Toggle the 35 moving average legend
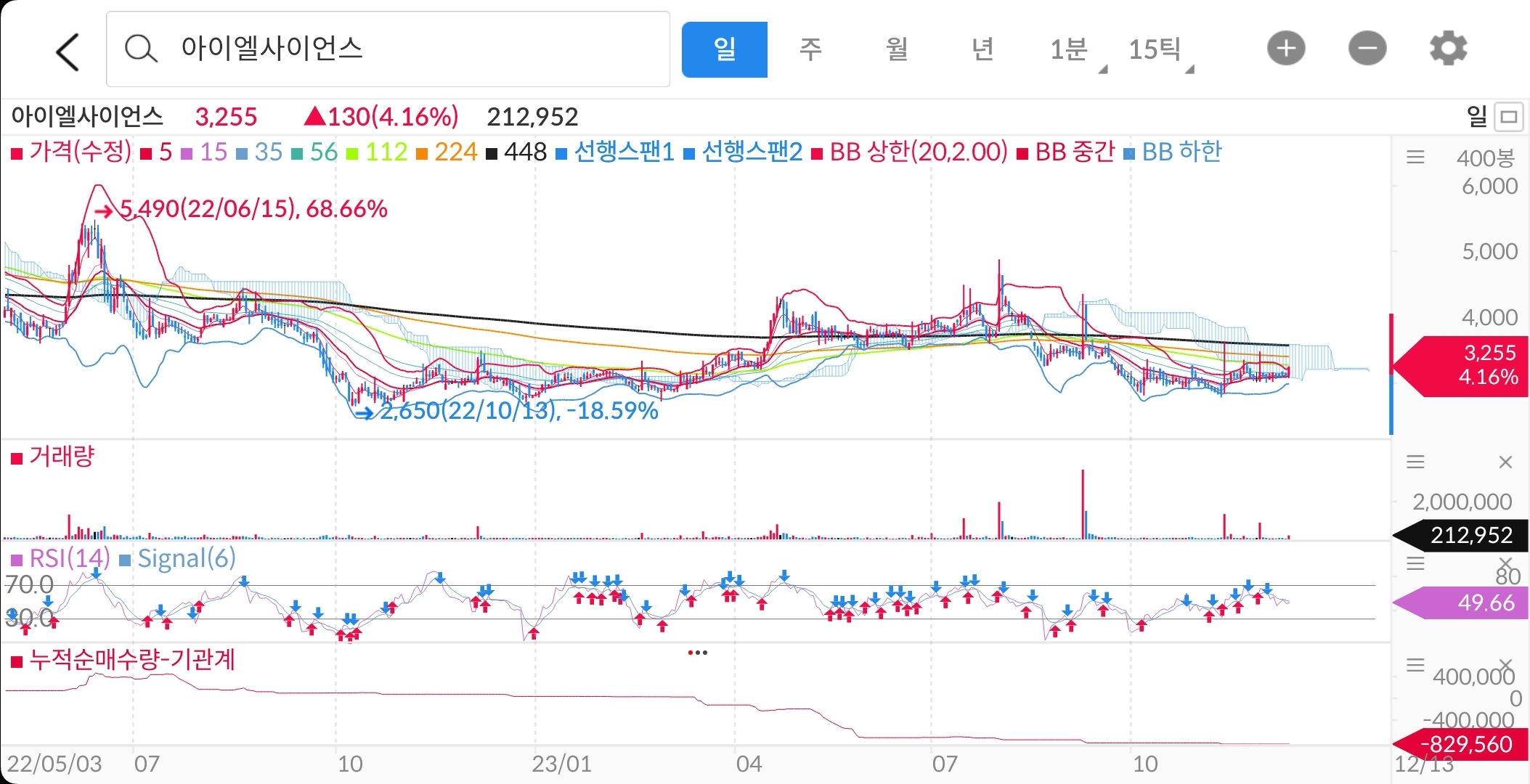Image resolution: width=1530 pixels, height=784 pixels. point(260,152)
